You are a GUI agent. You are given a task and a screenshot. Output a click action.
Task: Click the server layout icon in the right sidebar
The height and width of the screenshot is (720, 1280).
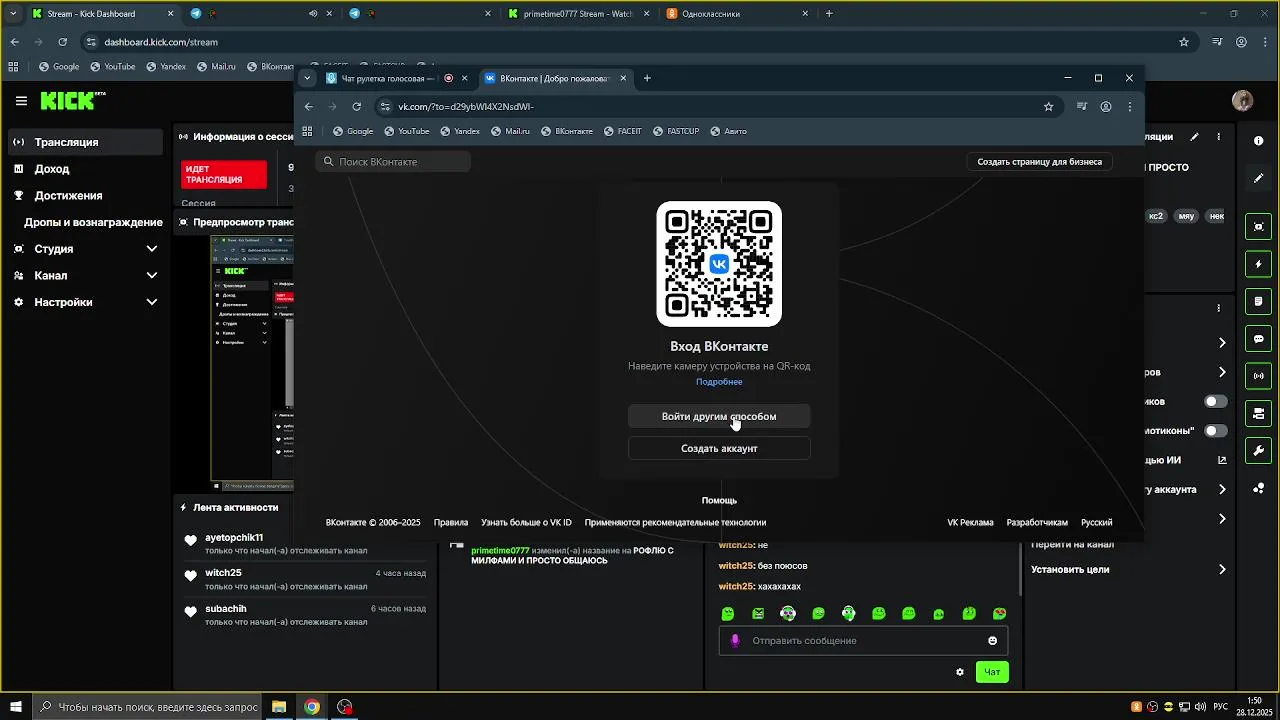(x=1258, y=413)
